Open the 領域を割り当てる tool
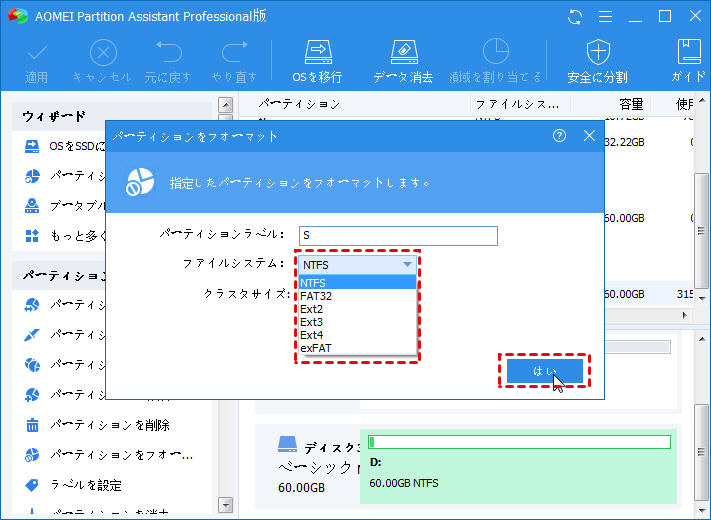The width and height of the screenshot is (711, 520). [x=495, y=62]
